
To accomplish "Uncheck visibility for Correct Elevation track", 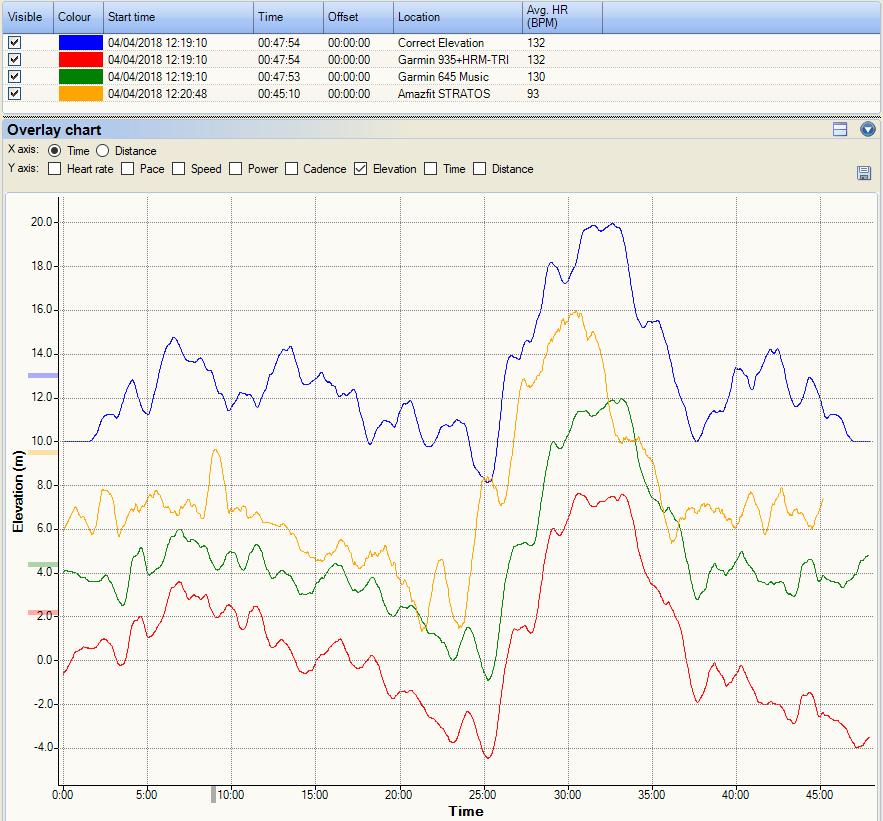I will [14, 44].
